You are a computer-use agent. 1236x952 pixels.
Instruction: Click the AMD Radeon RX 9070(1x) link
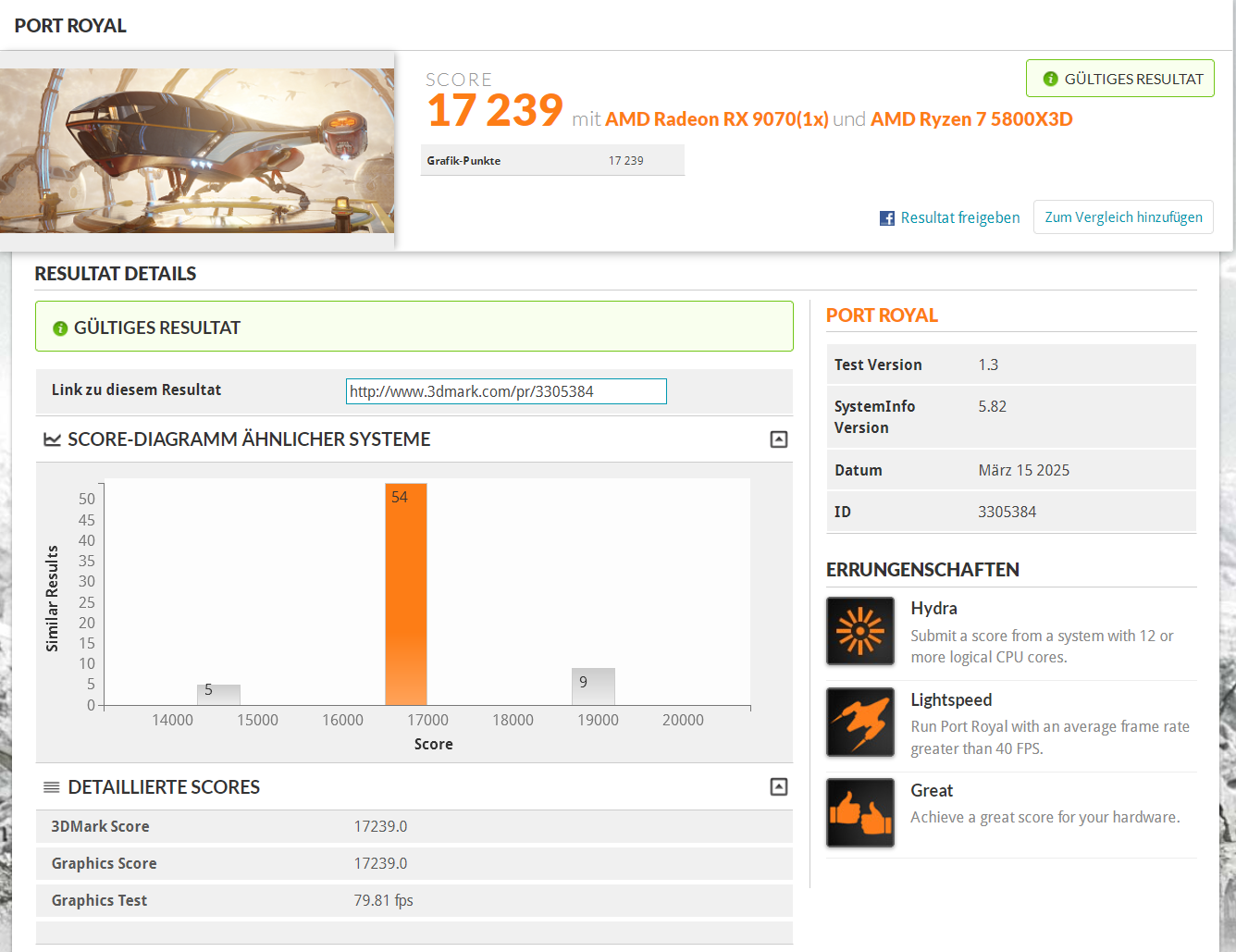[x=717, y=119]
